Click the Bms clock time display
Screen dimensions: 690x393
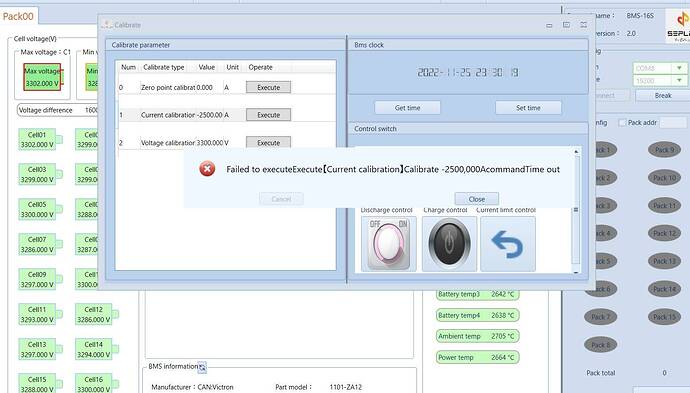(x=468, y=72)
